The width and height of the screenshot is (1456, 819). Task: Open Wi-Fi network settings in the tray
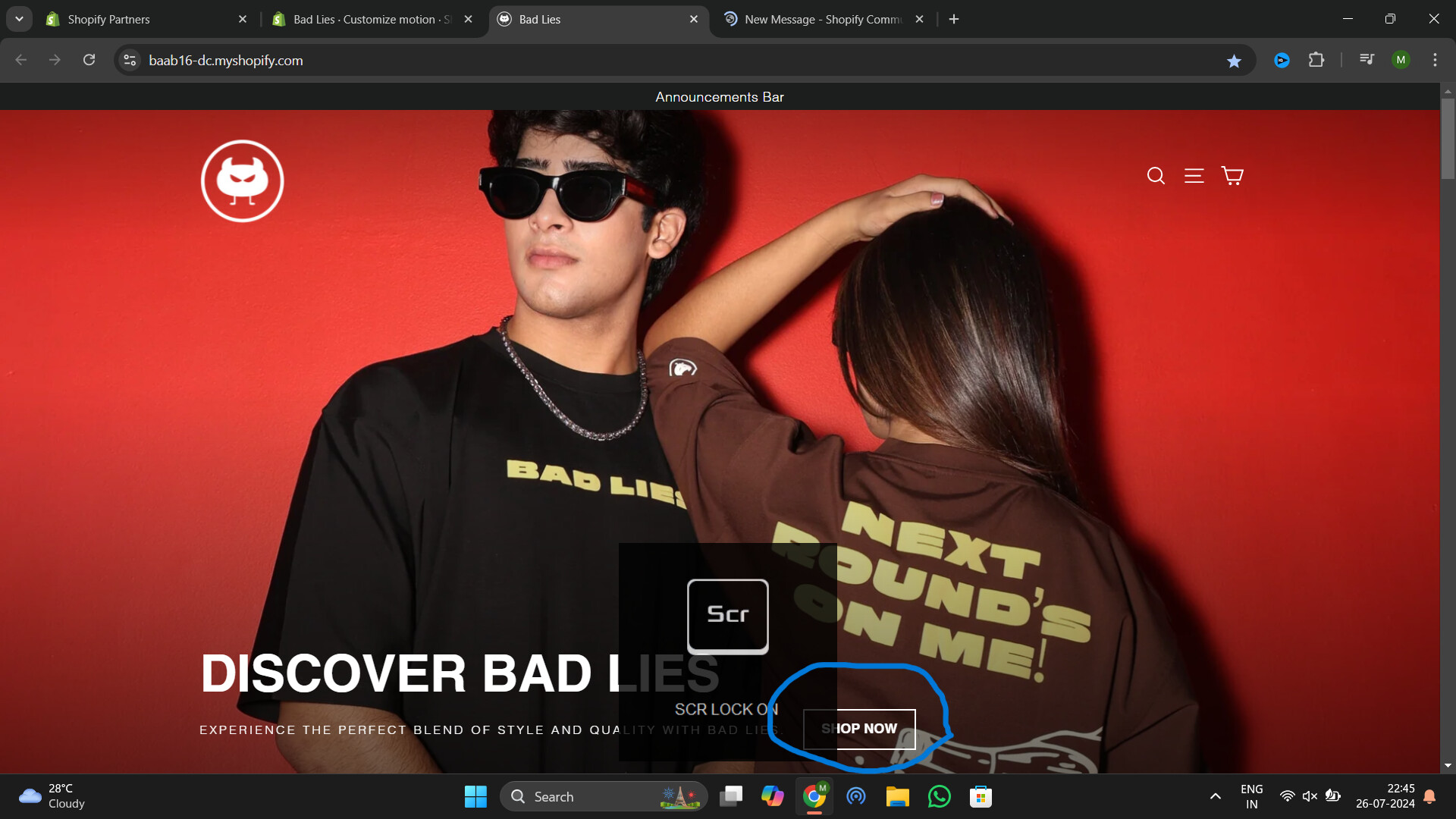1287,796
